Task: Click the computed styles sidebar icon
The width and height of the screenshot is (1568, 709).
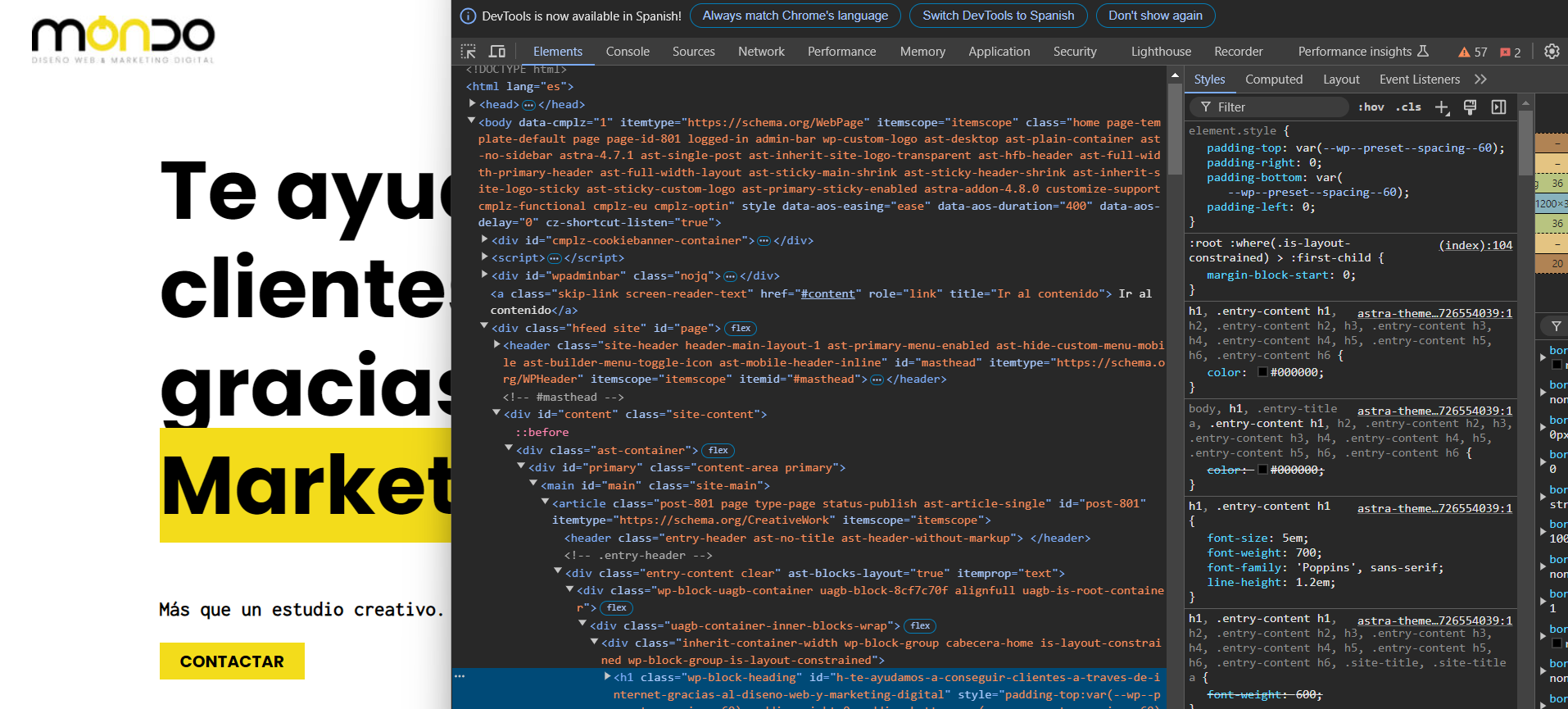Action: pyautogui.click(x=1498, y=107)
